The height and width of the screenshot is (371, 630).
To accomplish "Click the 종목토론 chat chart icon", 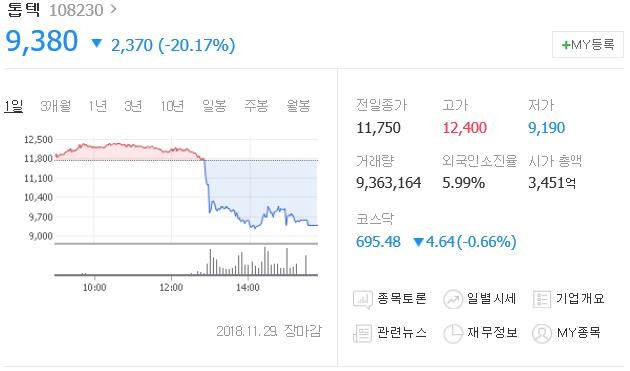I will [x=362, y=300].
